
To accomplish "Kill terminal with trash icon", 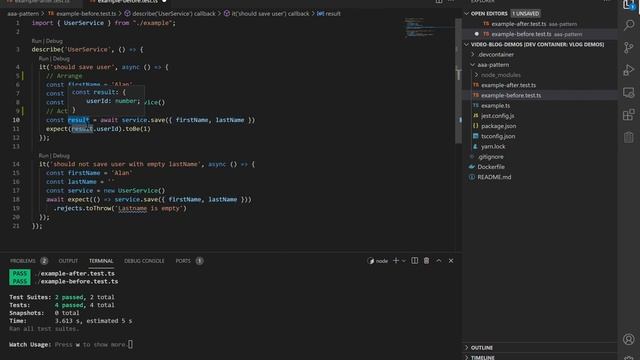I will click(426, 261).
